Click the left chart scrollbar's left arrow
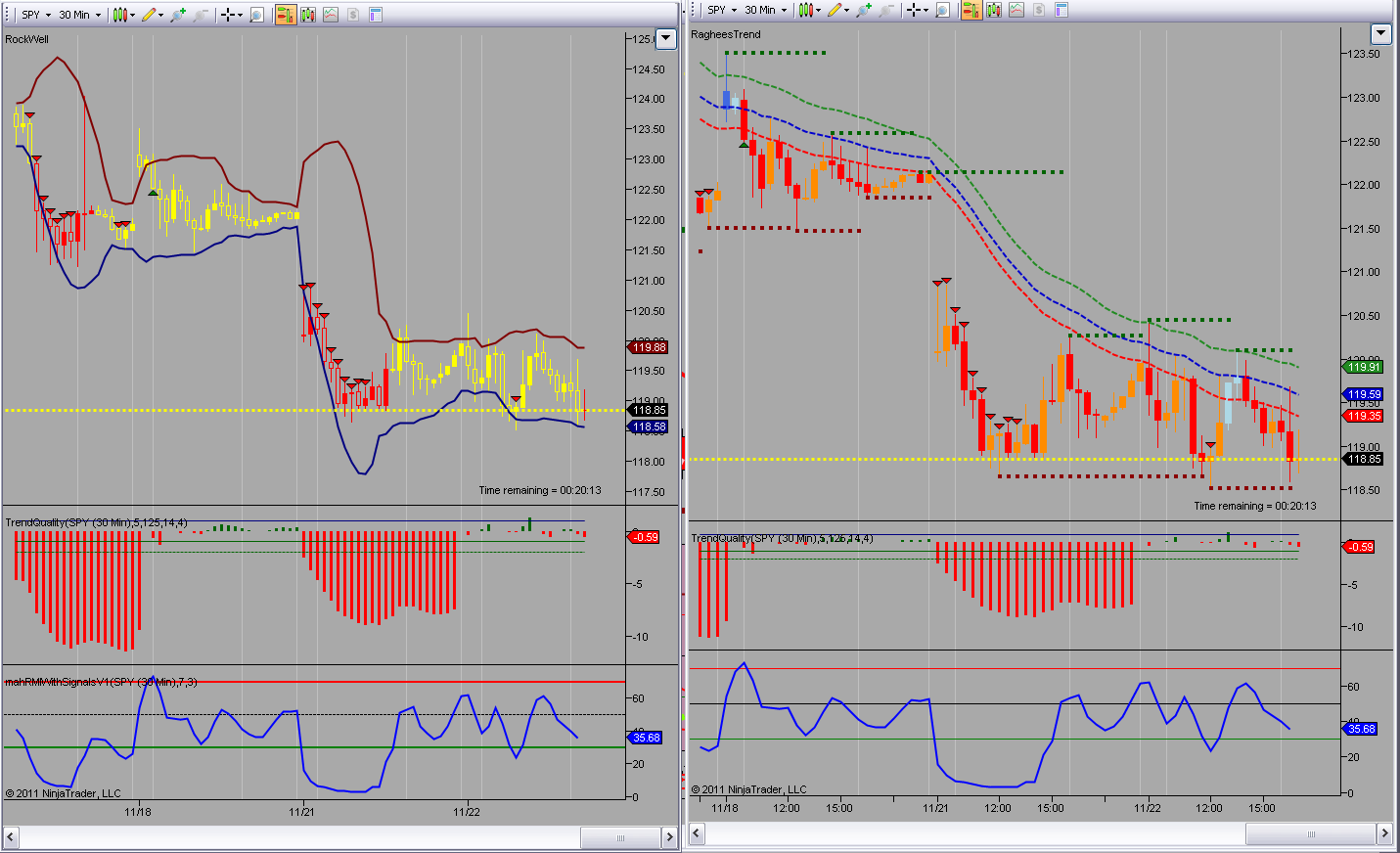Screen dimensions: 1400x853 pyautogui.click(x=11, y=837)
